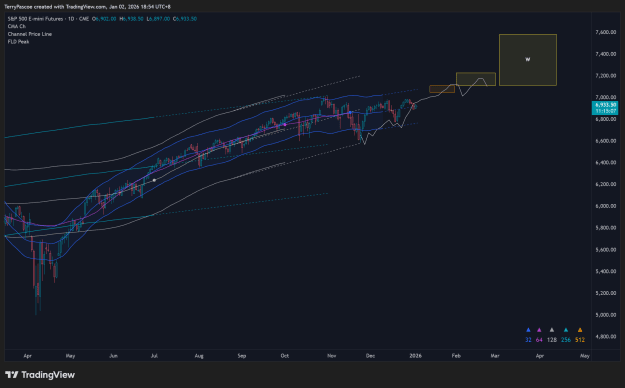Select the small orange projection box
Viewport: 625px width, 388px height.
tap(442, 89)
